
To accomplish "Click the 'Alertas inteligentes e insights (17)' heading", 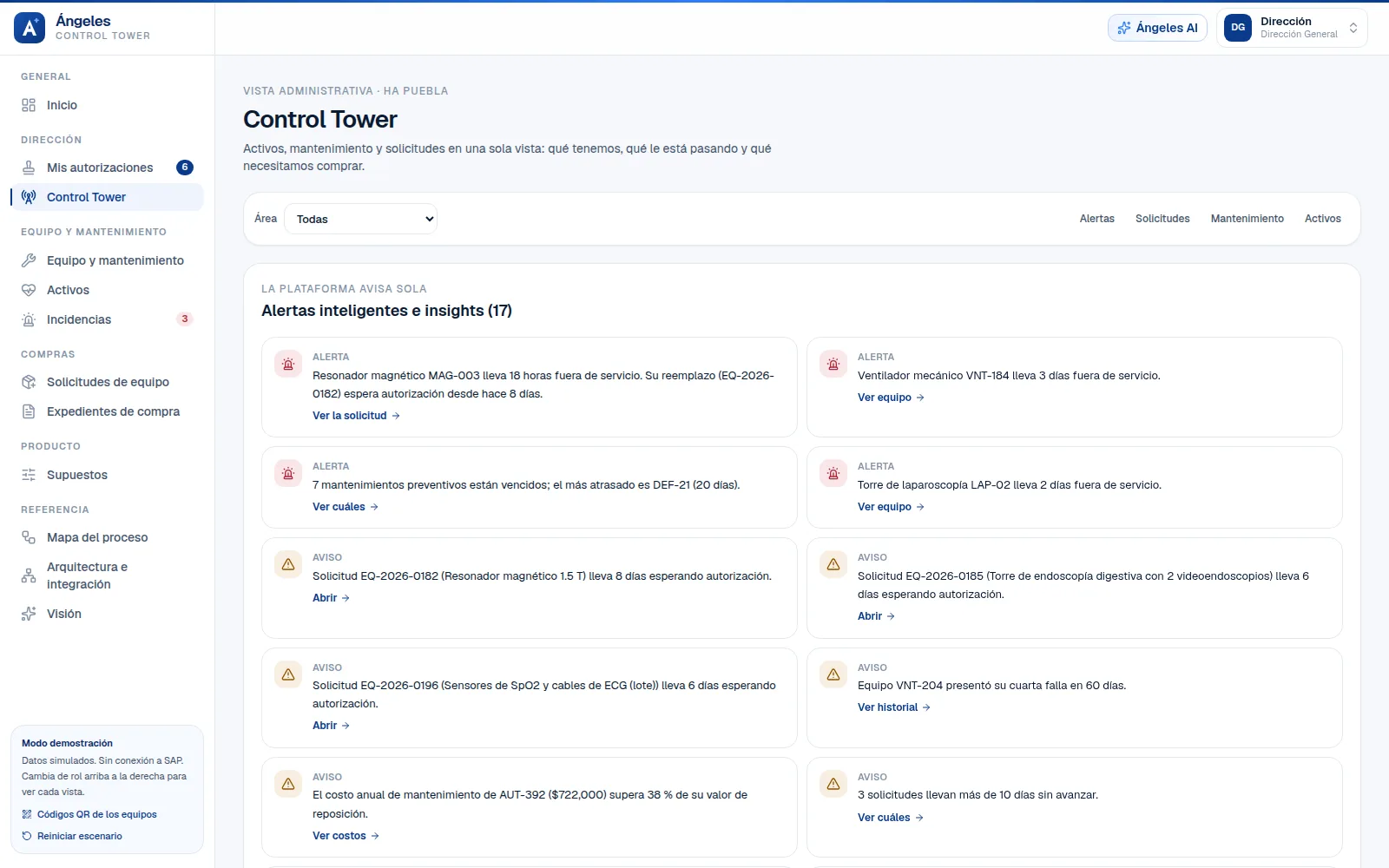I will click(x=386, y=311).
